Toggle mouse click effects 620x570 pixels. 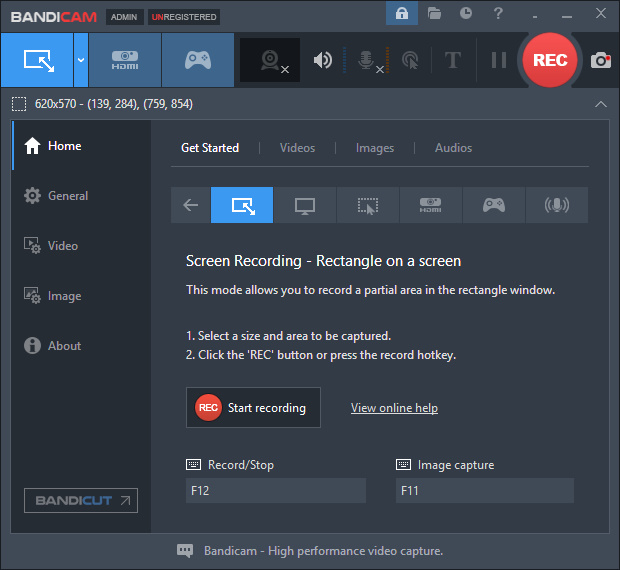pos(410,60)
